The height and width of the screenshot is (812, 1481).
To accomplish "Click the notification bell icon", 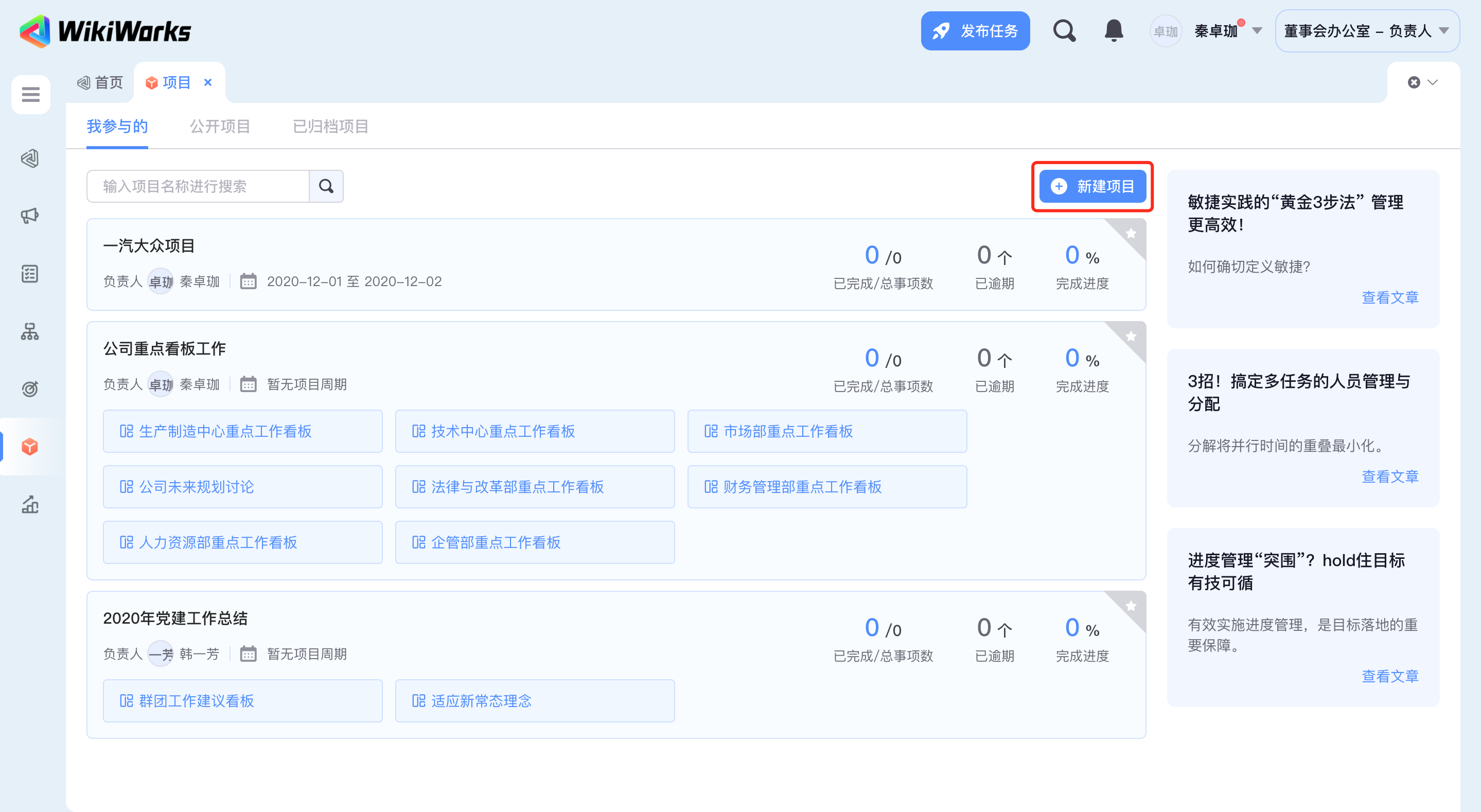I will tap(1114, 30).
